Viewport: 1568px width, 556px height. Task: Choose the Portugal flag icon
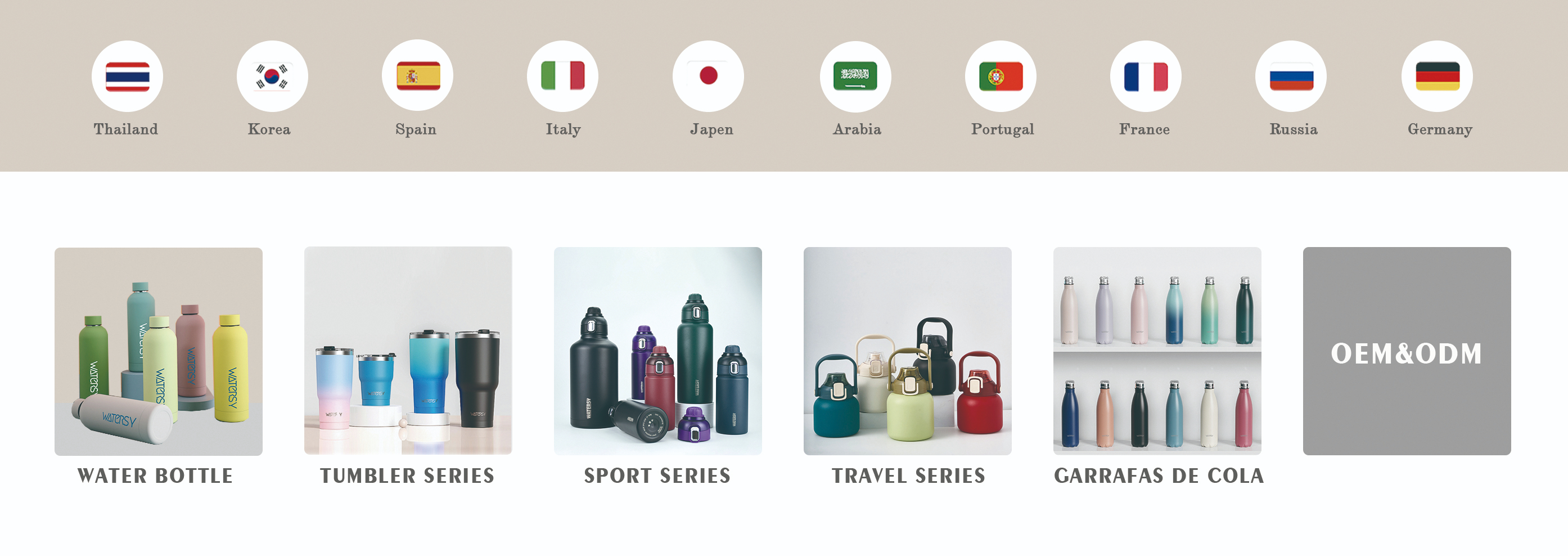tap(1001, 76)
